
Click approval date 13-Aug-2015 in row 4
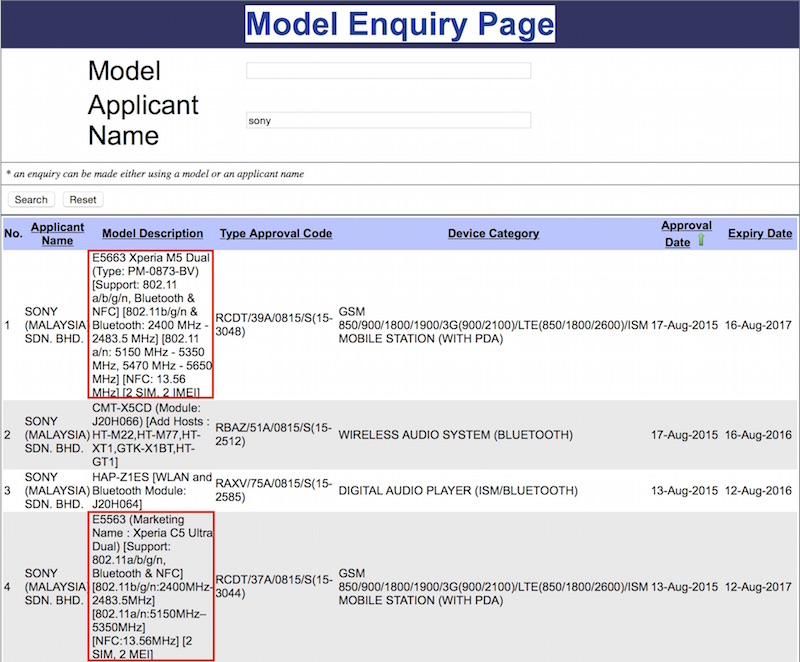click(x=684, y=587)
